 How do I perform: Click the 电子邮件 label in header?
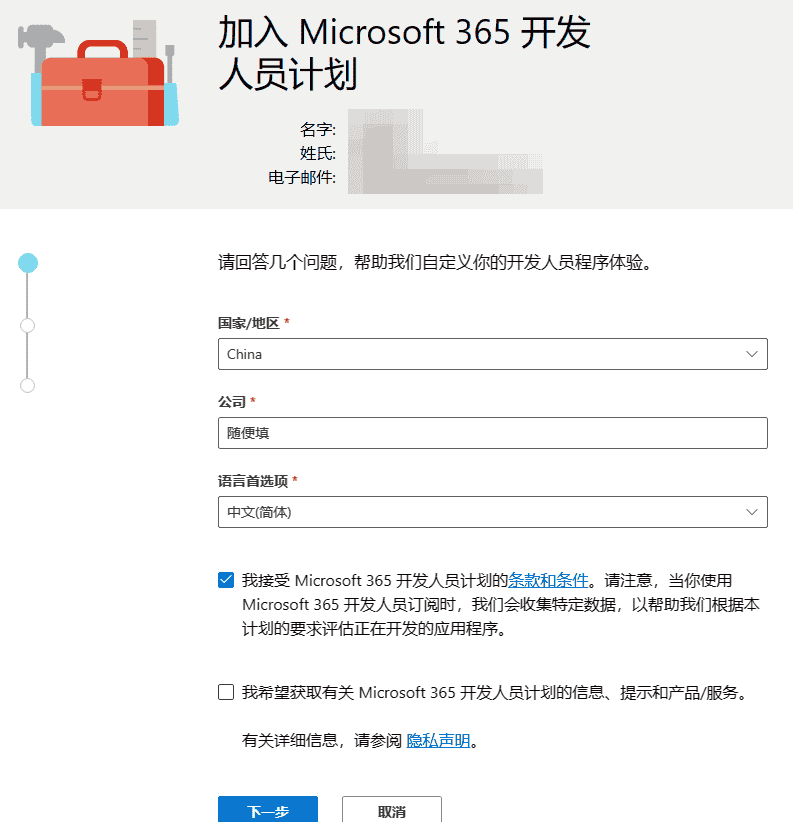click(302, 178)
